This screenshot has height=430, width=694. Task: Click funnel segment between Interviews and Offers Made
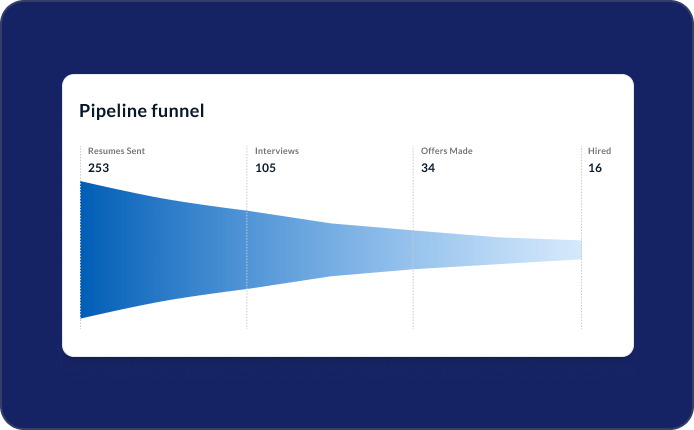[x=330, y=249]
